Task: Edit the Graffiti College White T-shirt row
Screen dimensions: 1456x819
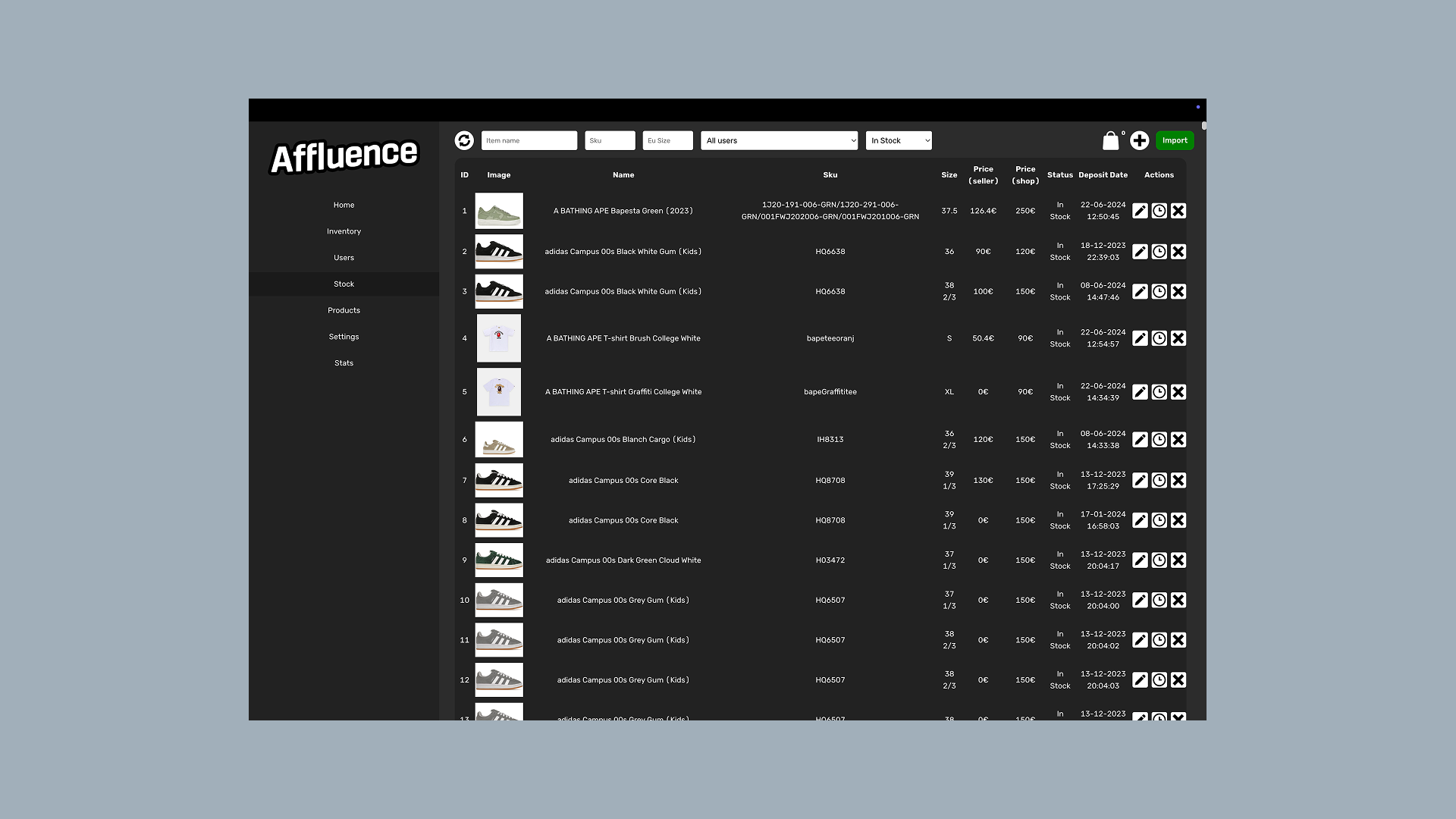Action: (x=1140, y=392)
